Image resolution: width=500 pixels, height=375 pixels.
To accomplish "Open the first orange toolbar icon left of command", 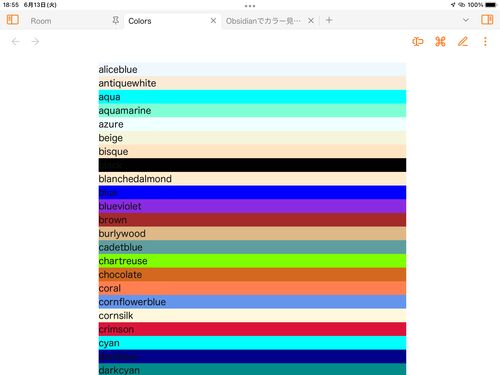I will click(x=418, y=42).
